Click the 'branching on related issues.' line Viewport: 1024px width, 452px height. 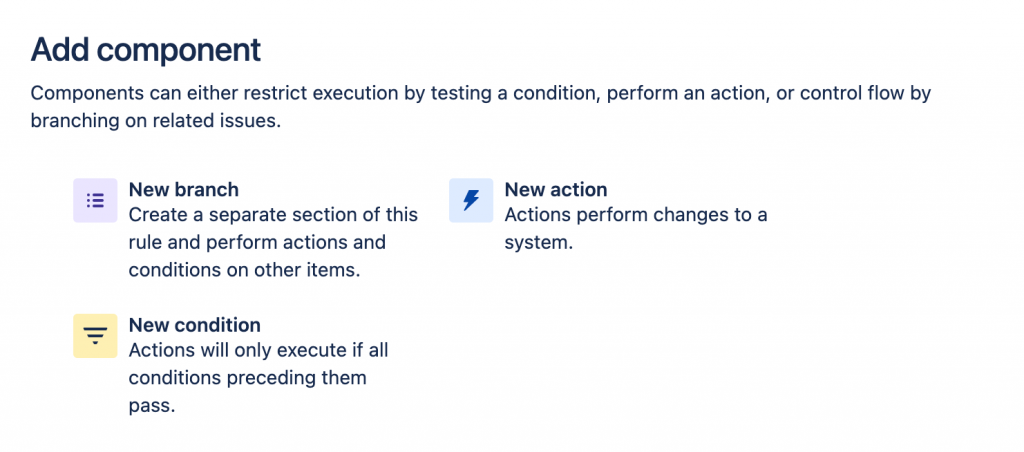coord(155,121)
